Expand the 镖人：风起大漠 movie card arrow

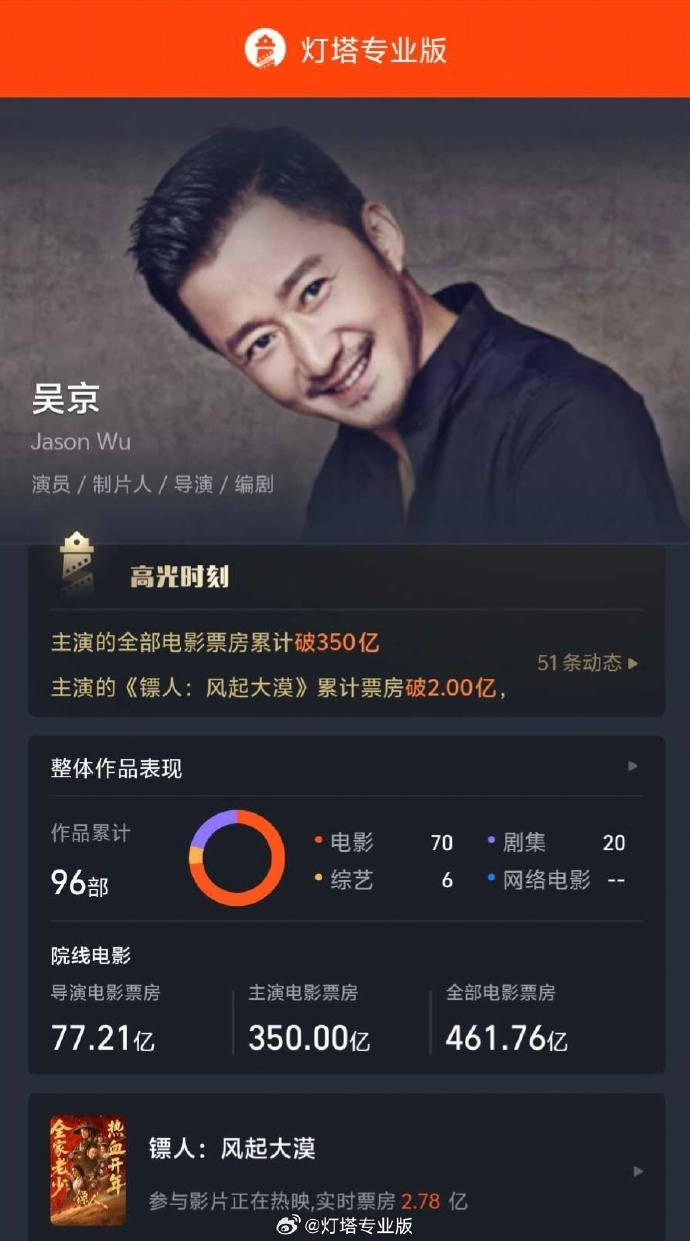pos(638,1171)
